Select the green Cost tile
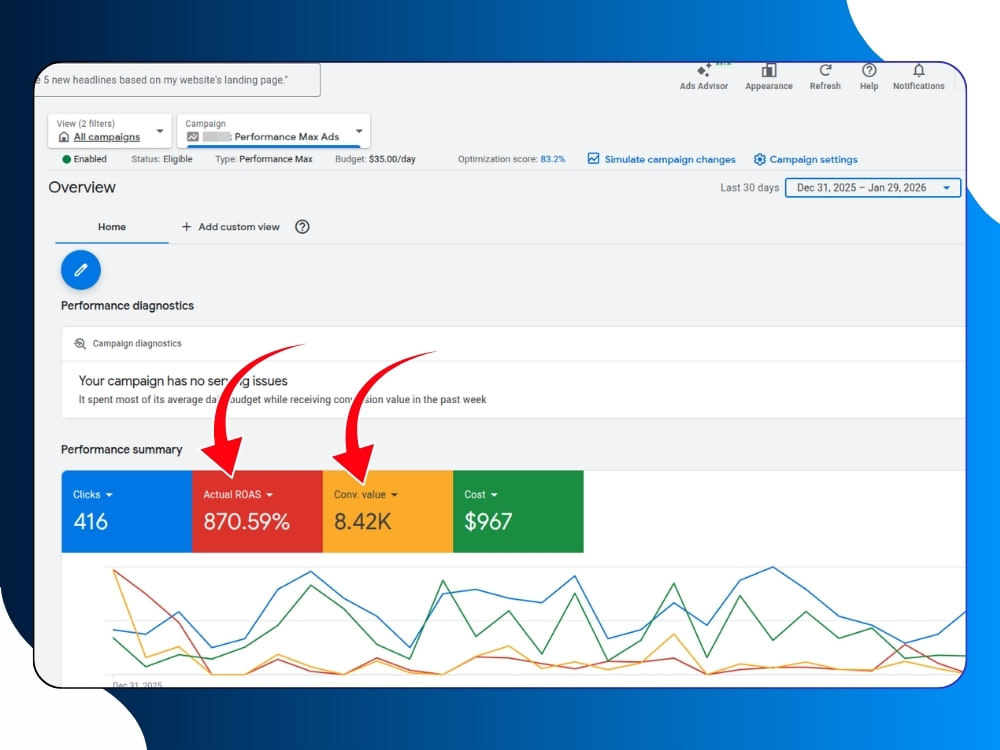Screen dimensions: 1000x750 click(518, 511)
